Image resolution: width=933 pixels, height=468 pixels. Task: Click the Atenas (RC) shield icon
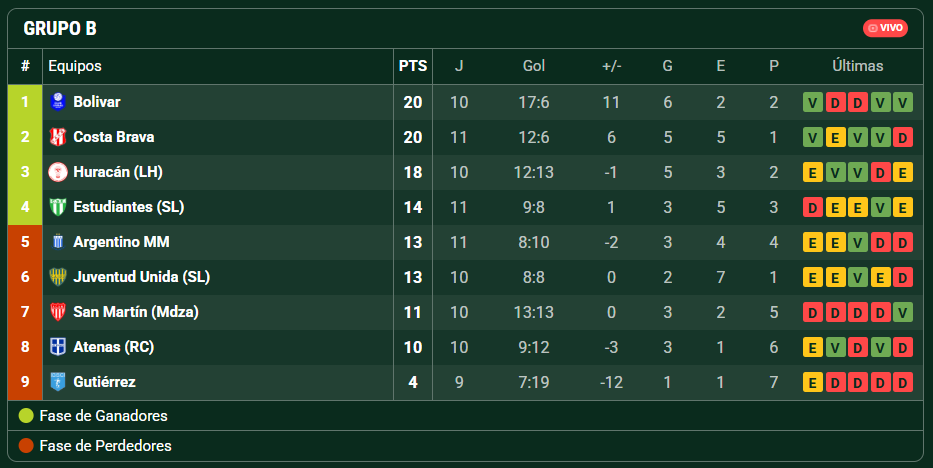(58, 347)
